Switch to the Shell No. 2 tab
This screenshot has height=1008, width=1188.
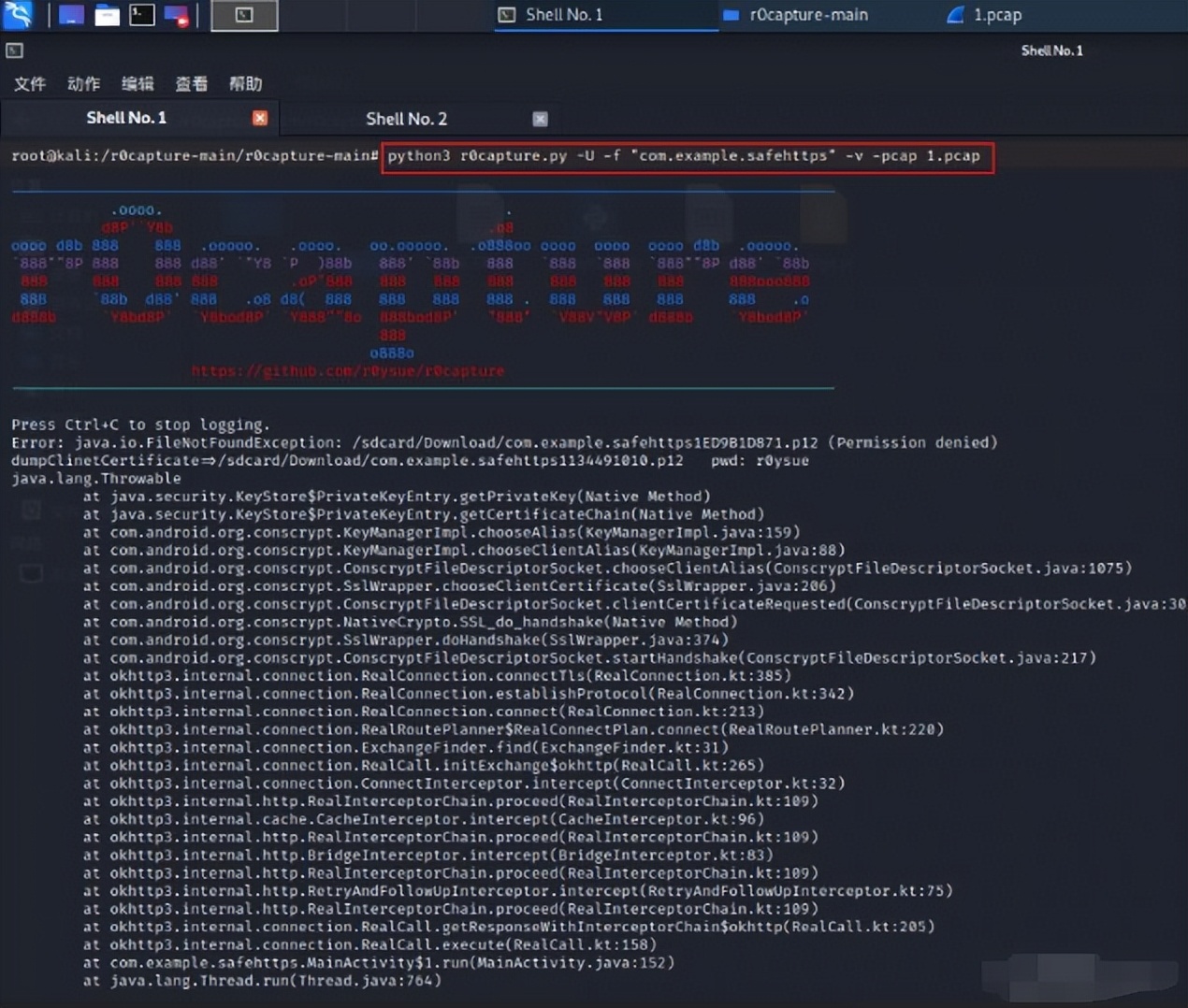click(x=407, y=118)
